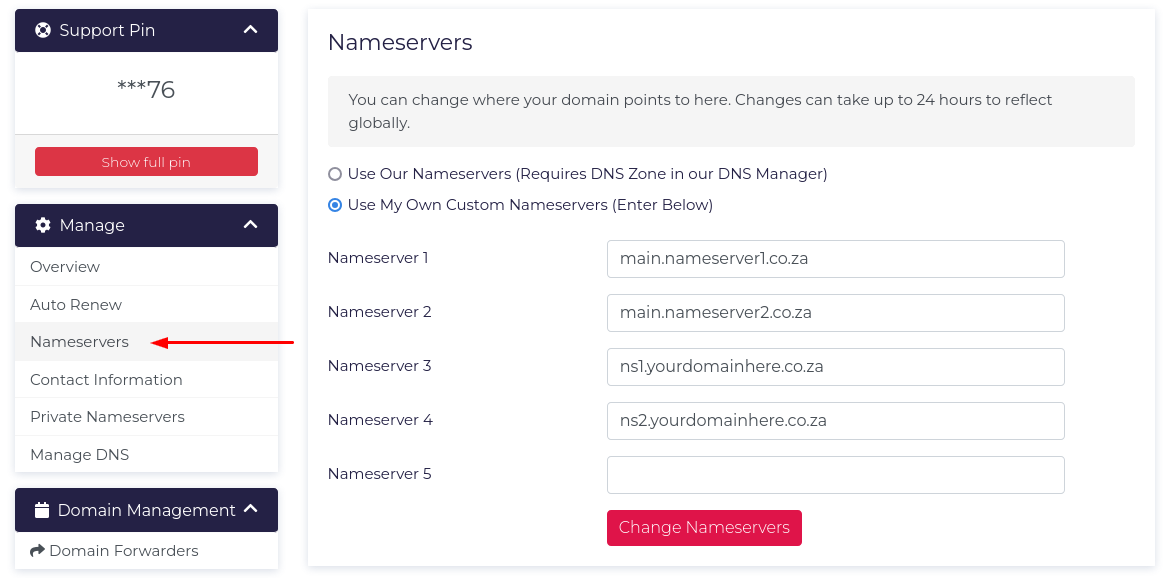Select the Nameservers sidebar item
Viewport: 1170px width, 578px height.
click(x=79, y=342)
